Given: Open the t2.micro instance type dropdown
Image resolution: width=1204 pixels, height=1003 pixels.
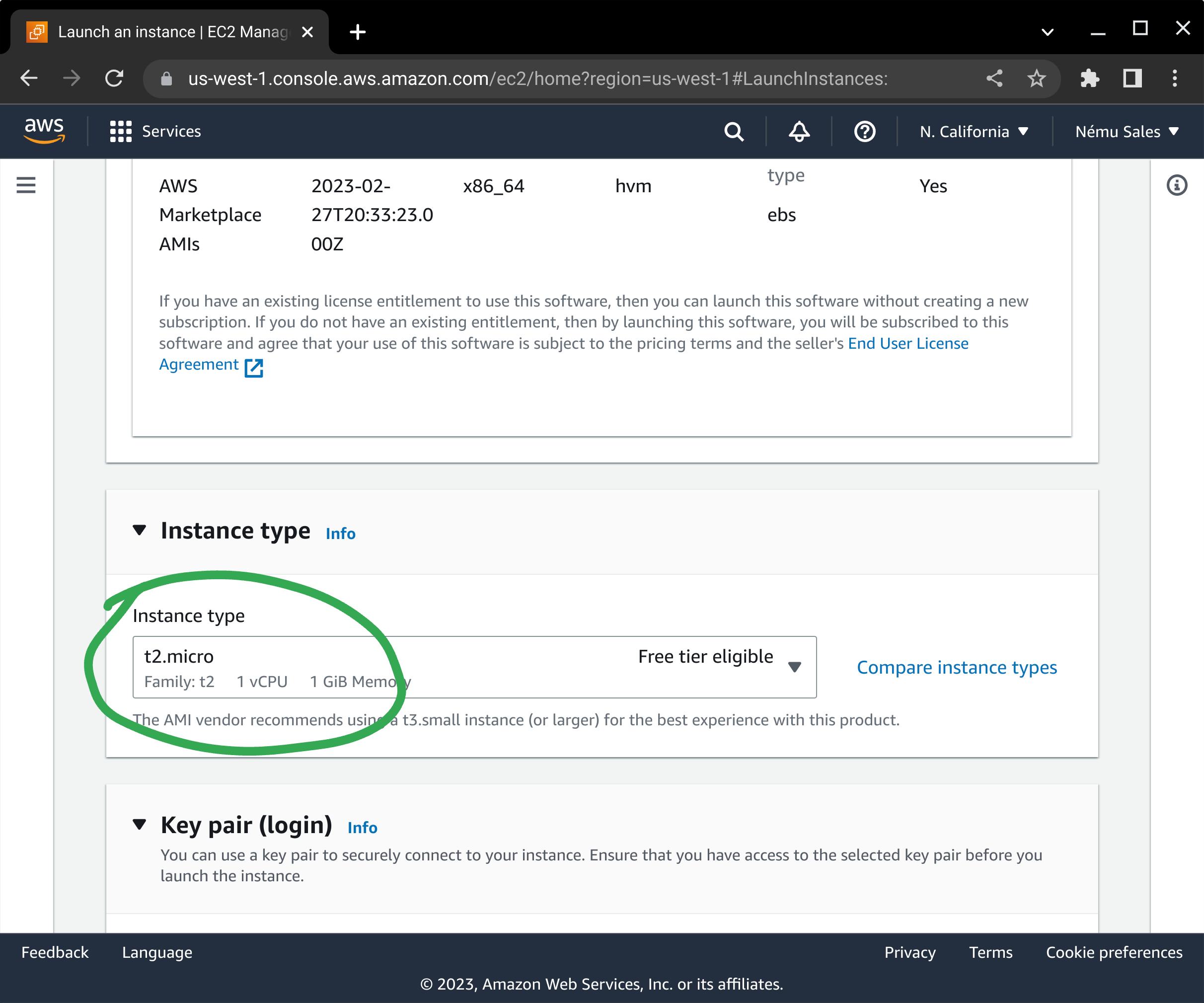Looking at the screenshot, I should [474, 667].
